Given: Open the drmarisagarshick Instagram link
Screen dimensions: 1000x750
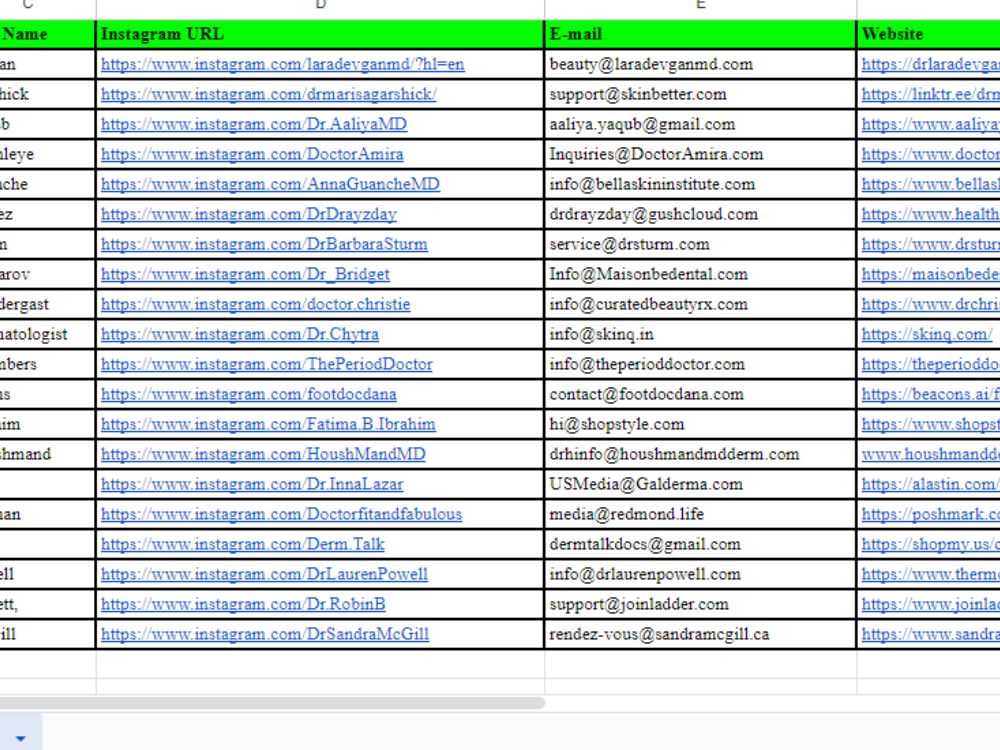Looking at the screenshot, I should (x=268, y=94).
